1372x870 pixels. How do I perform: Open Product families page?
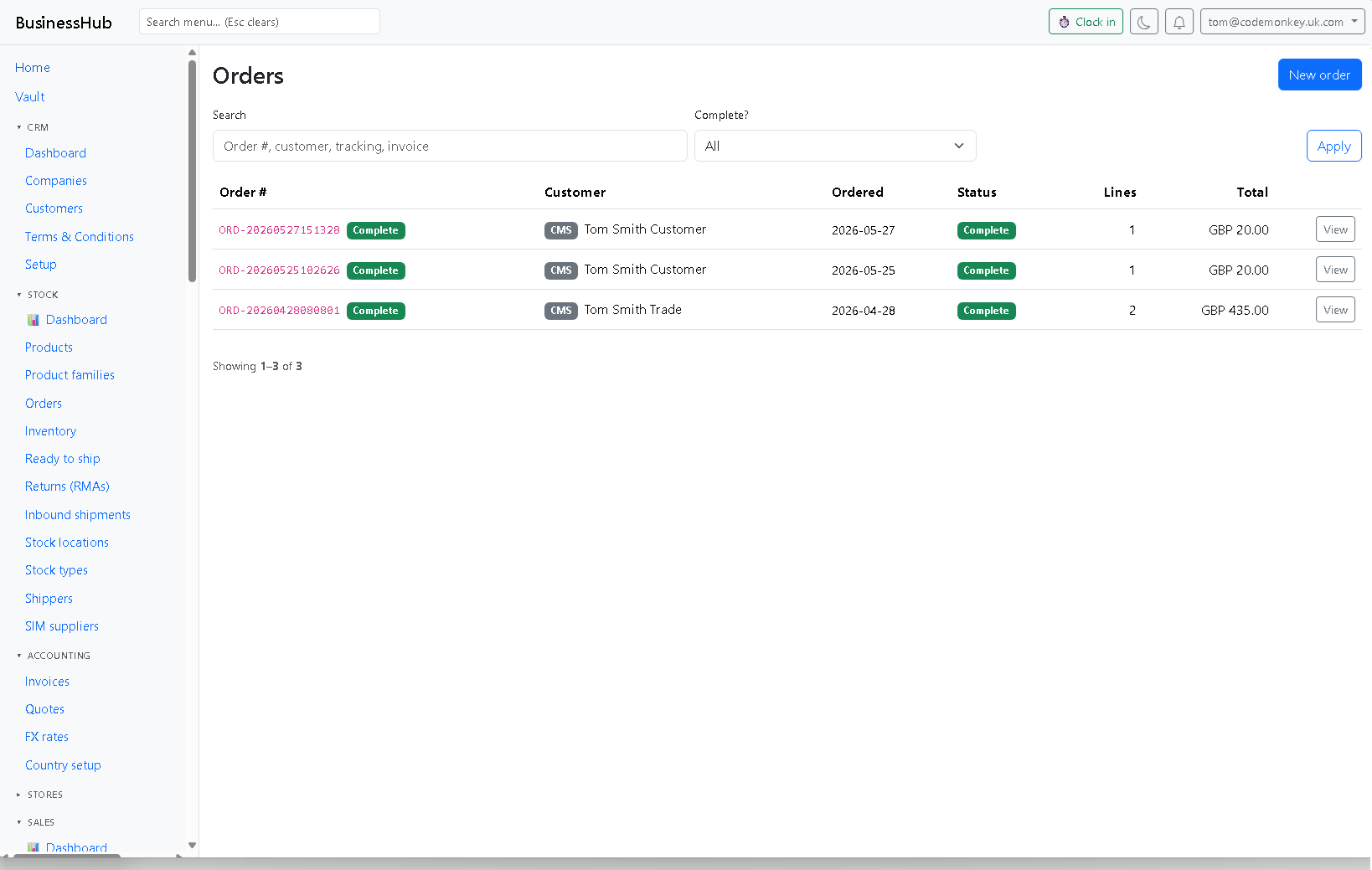click(x=70, y=375)
